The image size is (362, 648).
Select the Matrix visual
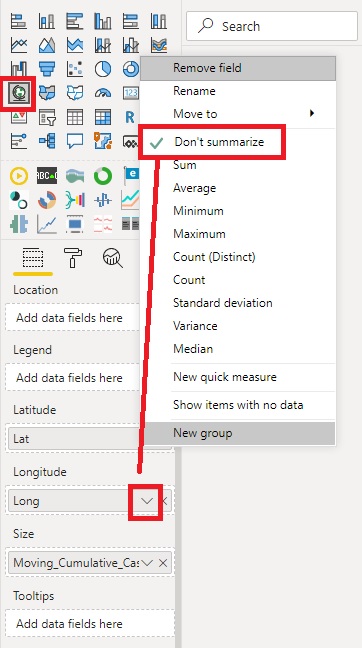(x=102, y=117)
